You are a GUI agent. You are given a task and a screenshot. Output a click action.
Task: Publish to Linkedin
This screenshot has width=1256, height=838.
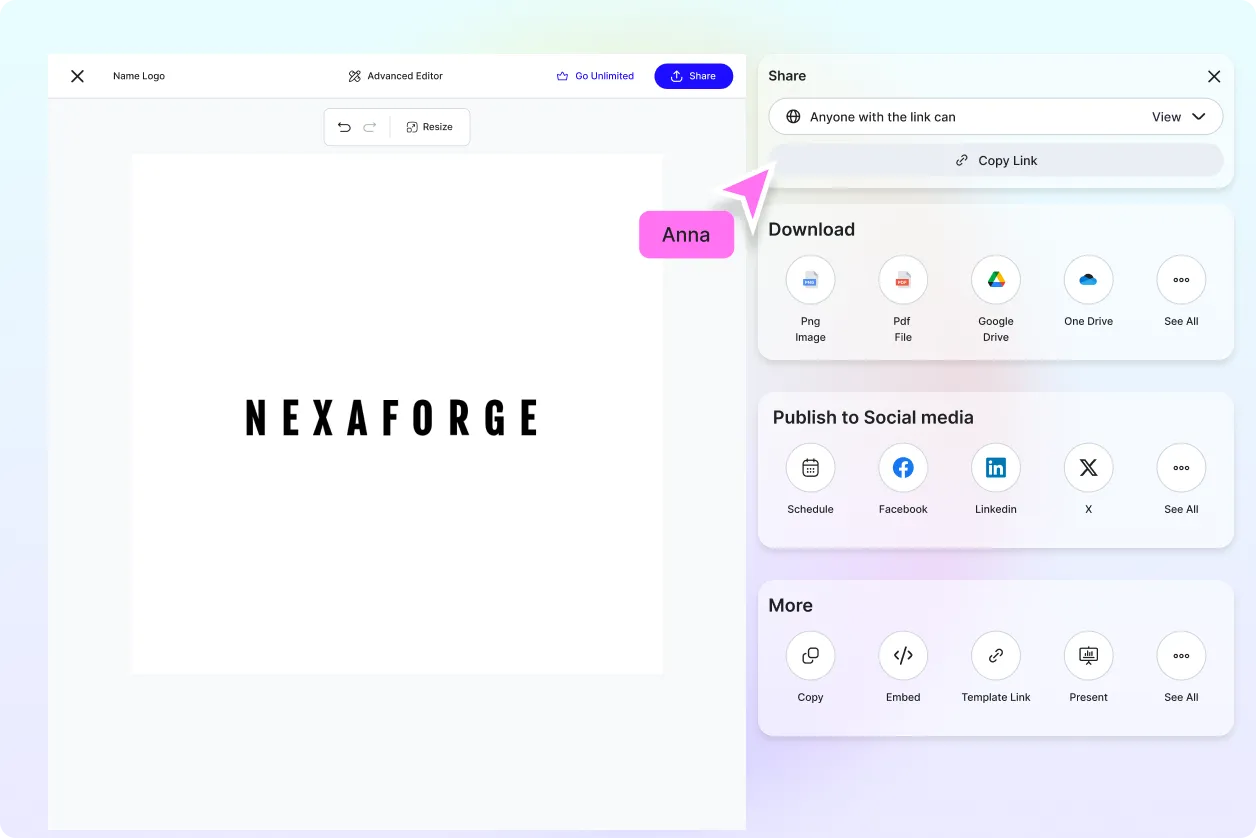tap(996, 468)
